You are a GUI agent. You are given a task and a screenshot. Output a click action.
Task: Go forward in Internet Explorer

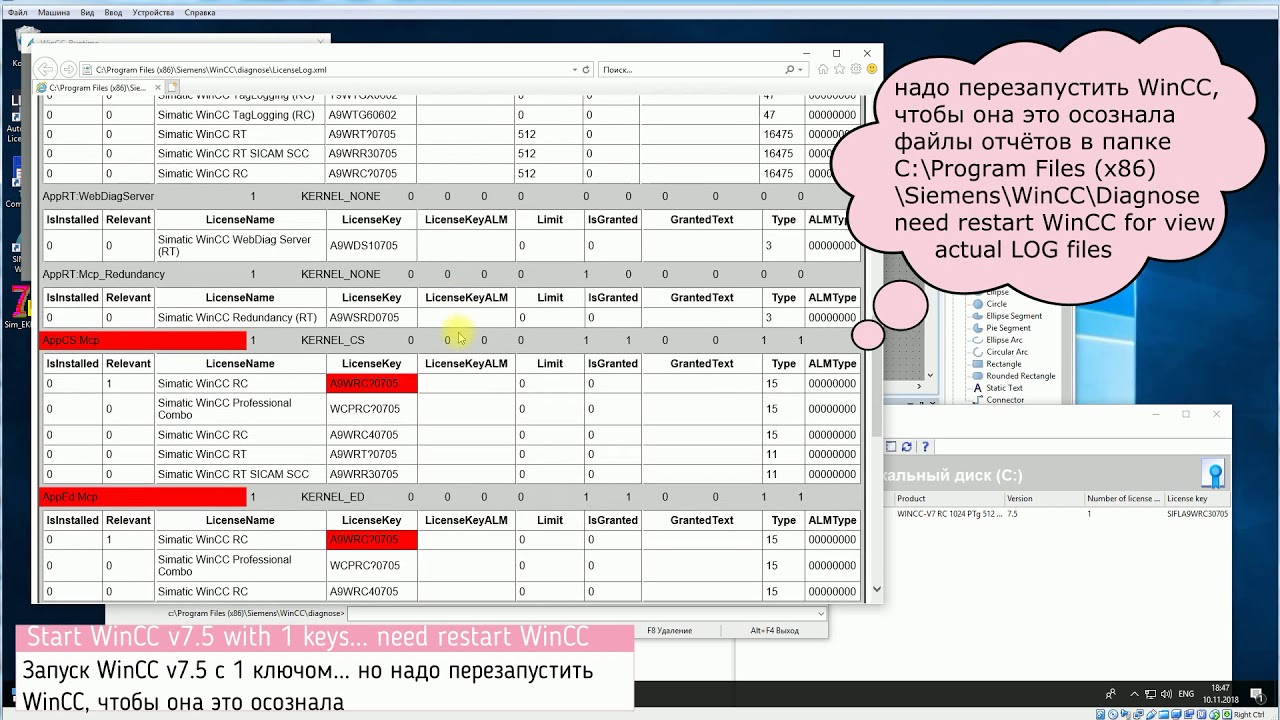click(x=68, y=69)
